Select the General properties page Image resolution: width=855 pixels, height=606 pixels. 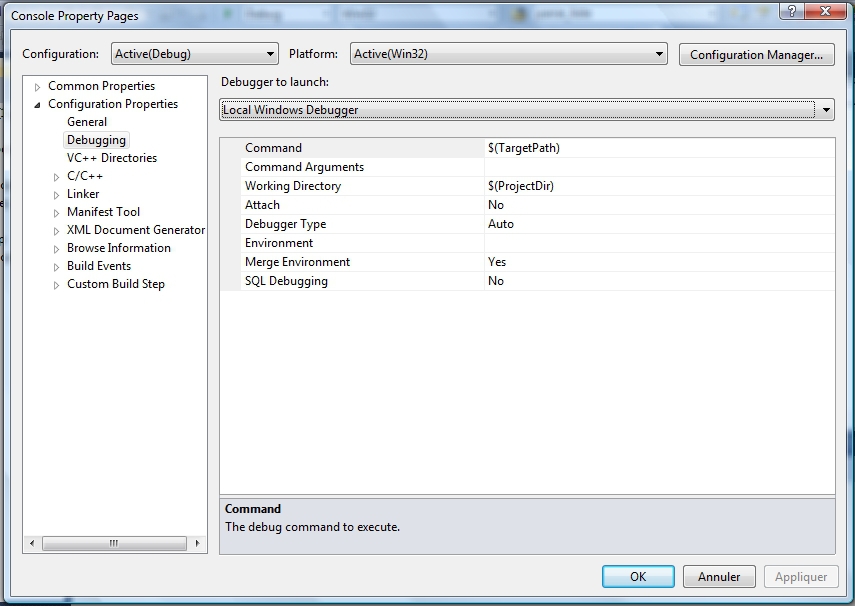(x=87, y=122)
